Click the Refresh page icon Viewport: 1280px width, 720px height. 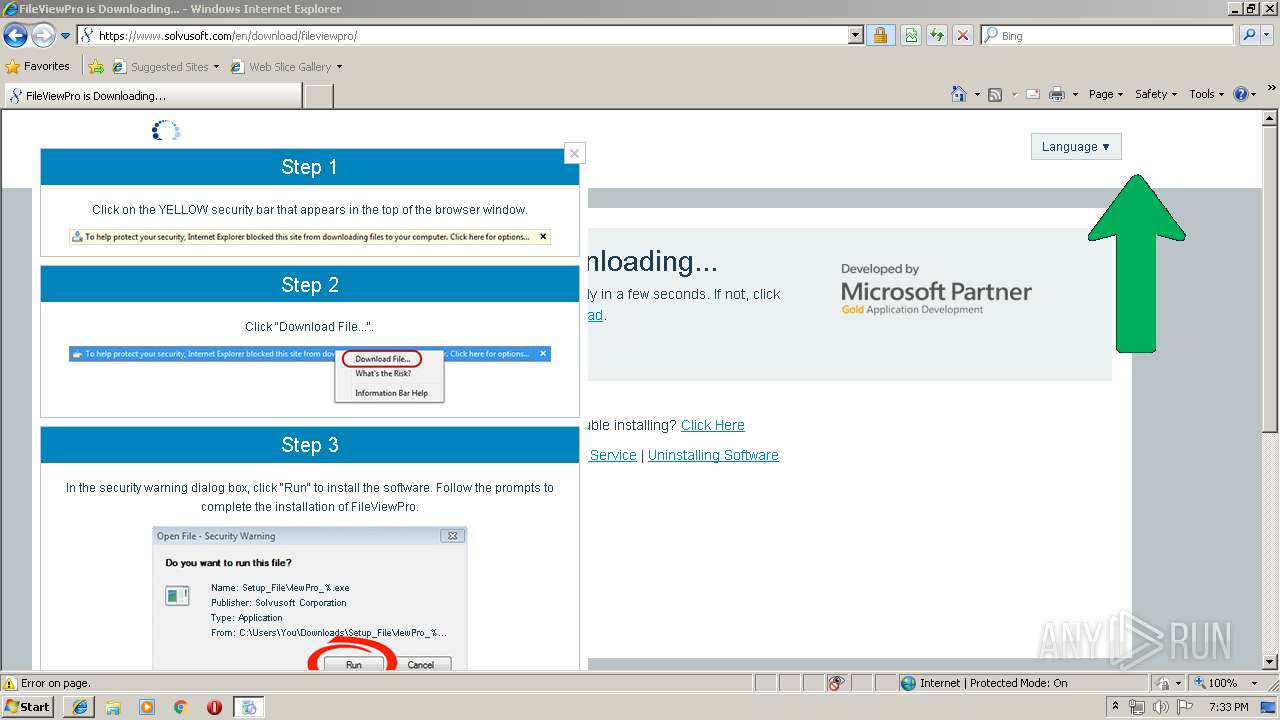(937, 35)
